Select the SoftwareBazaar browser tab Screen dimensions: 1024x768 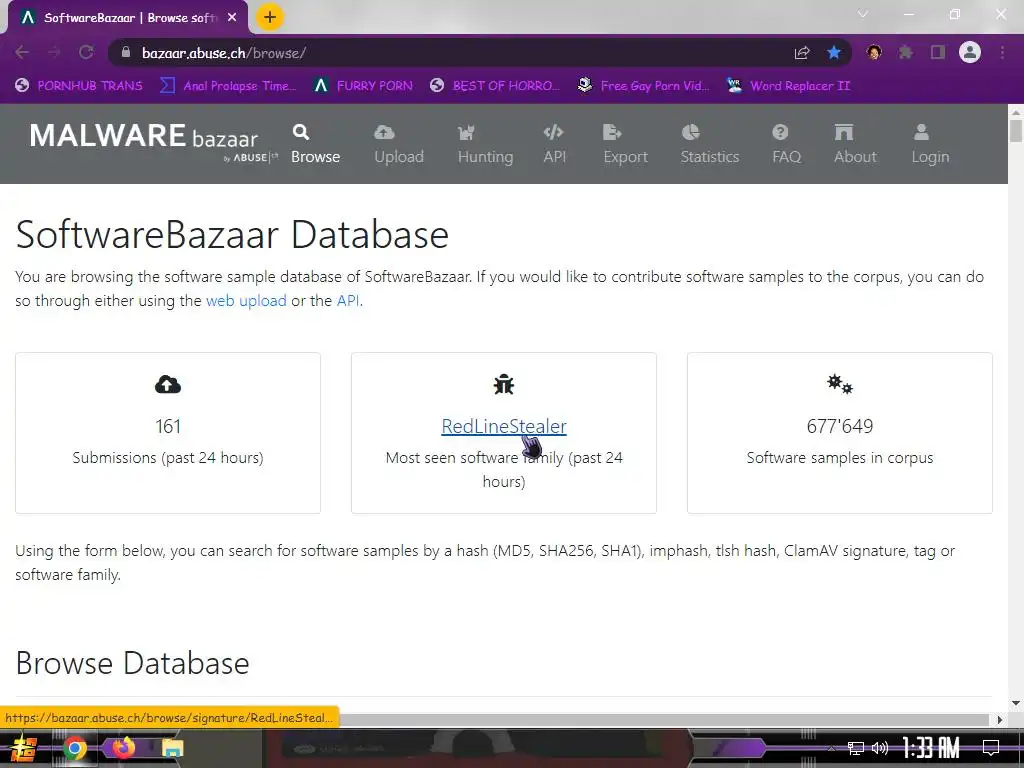[x=127, y=18]
